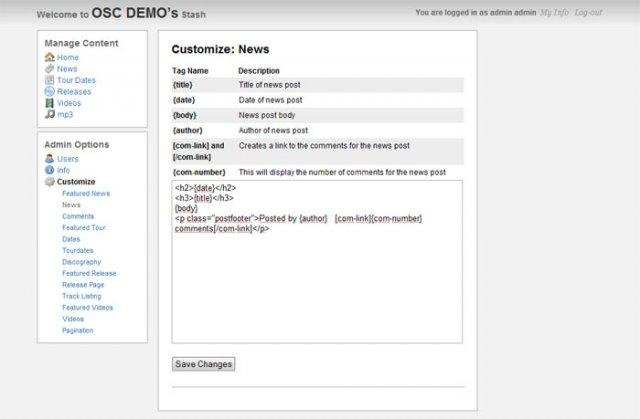
Task: Select the Customize admin option
Action: (x=76, y=182)
